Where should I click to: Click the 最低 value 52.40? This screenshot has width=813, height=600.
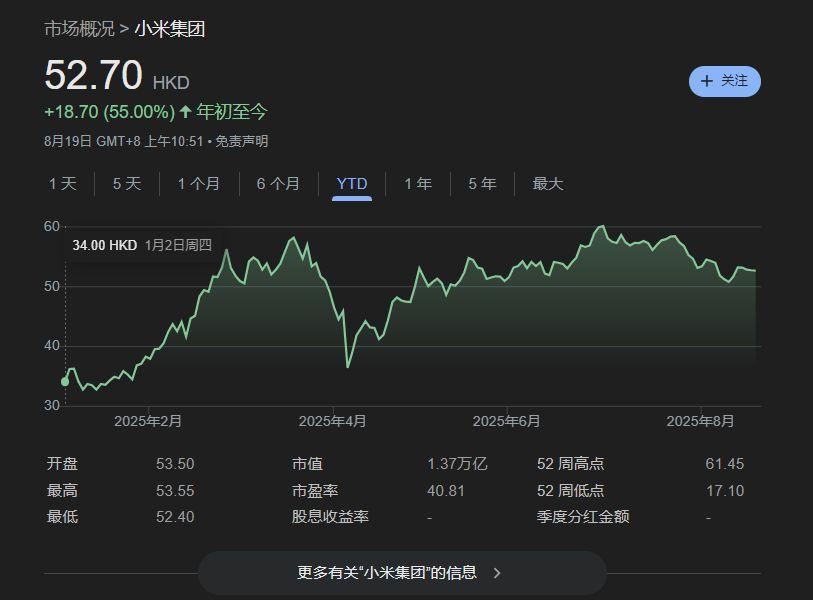click(x=175, y=517)
